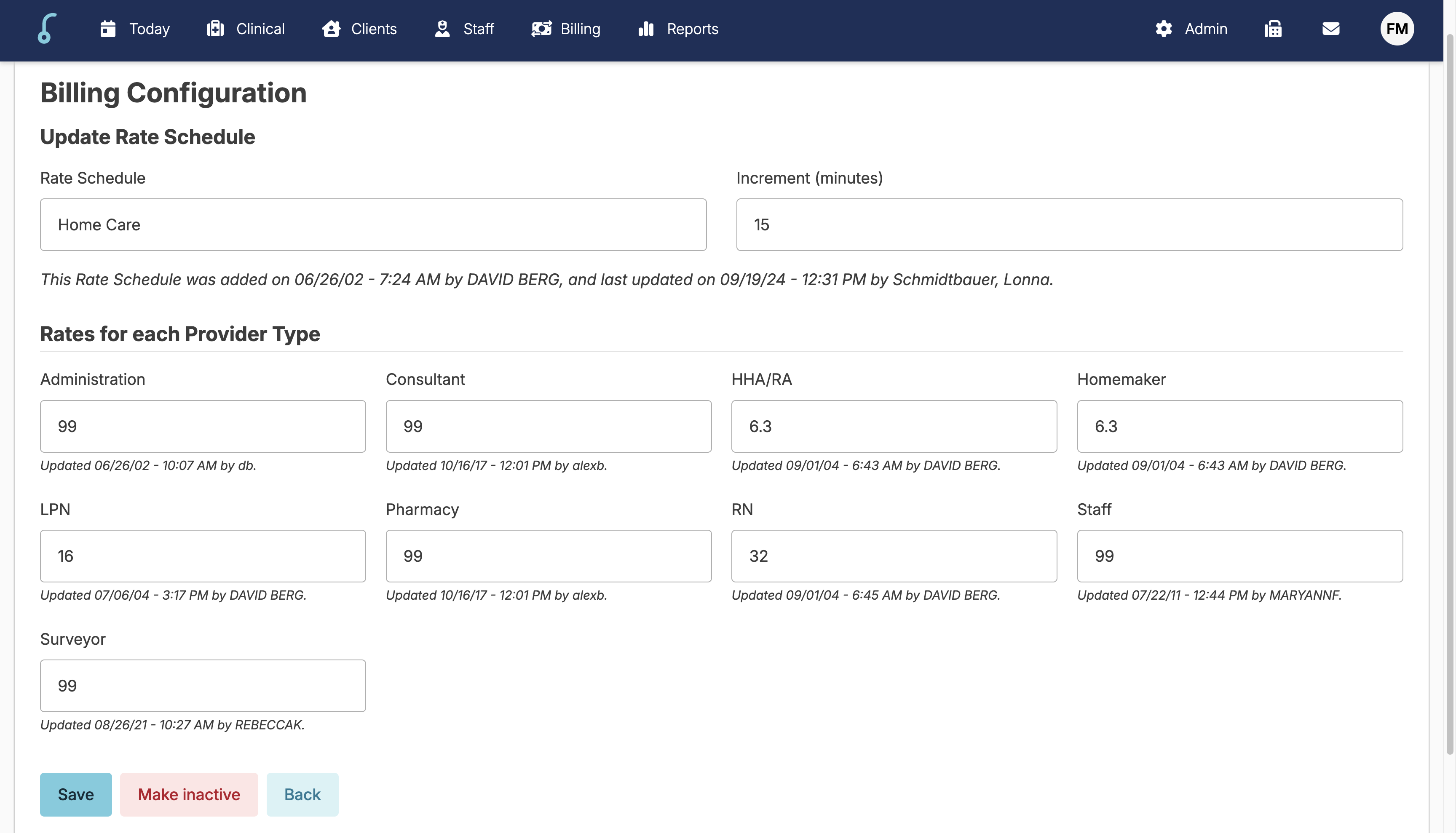Open the fax machine icon in navbar

point(1273,29)
